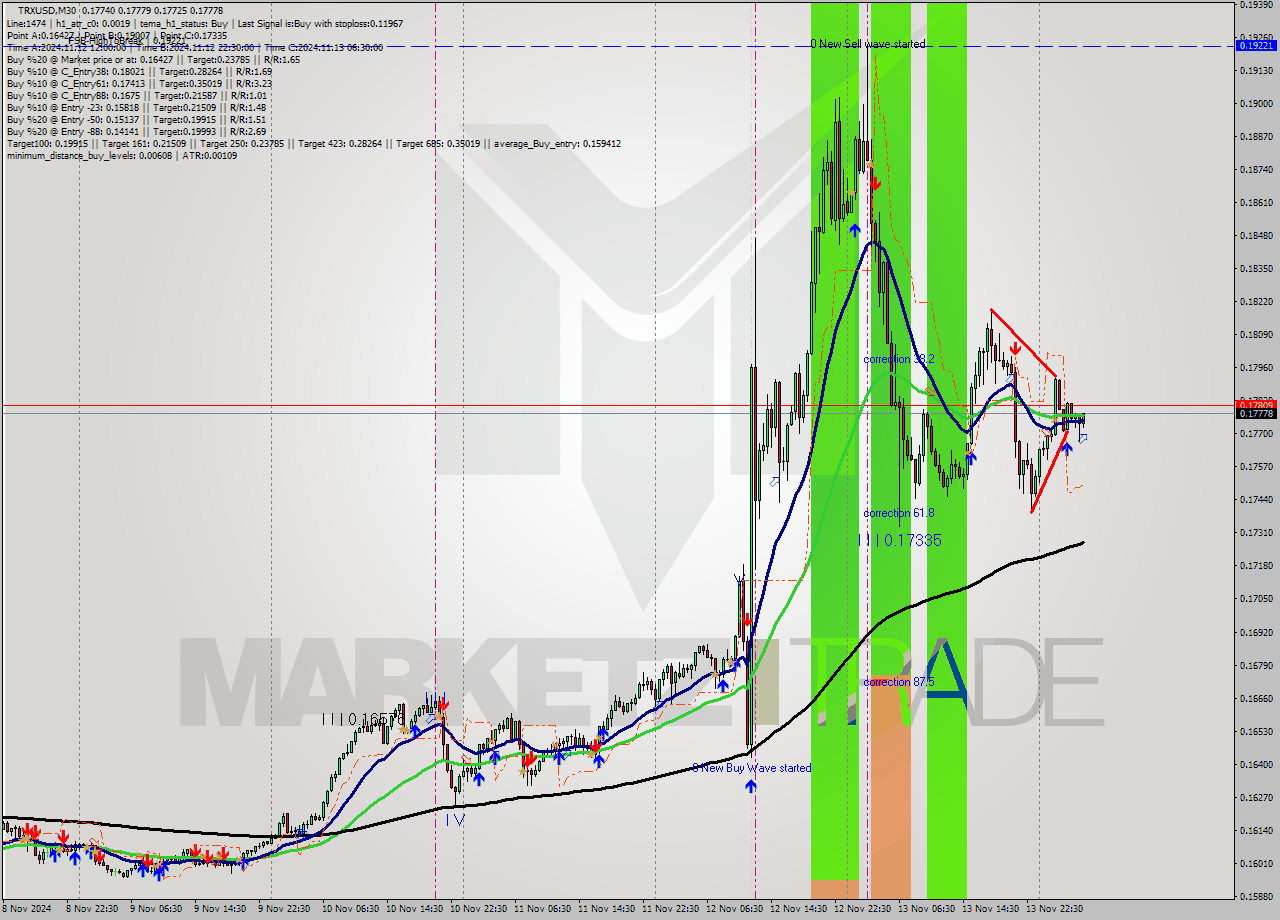Click the 'Buy %10 @ C_Entry61' line
The width and height of the screenshot is (1280, 920).
pyautogui.click(x=139, y=83)
